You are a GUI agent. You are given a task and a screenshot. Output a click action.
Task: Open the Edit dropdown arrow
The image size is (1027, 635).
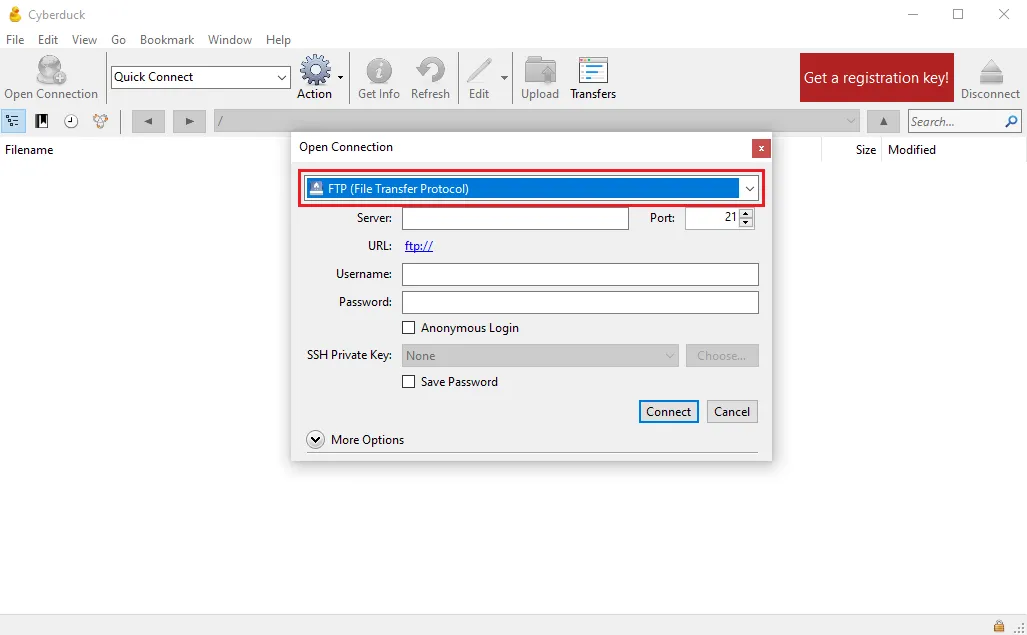[x=504, y=77]
